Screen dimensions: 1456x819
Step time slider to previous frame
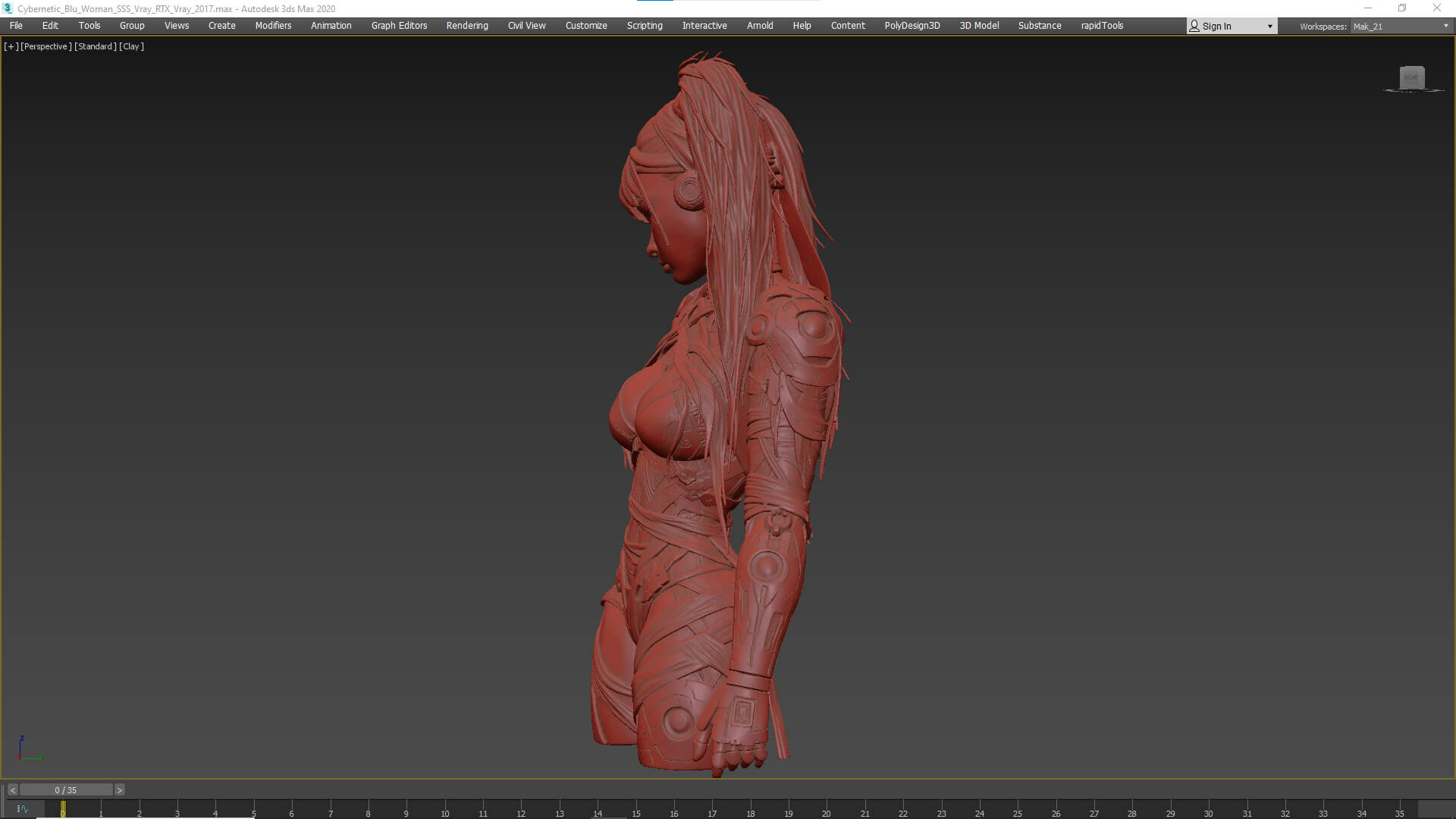[x=13, y=790]
